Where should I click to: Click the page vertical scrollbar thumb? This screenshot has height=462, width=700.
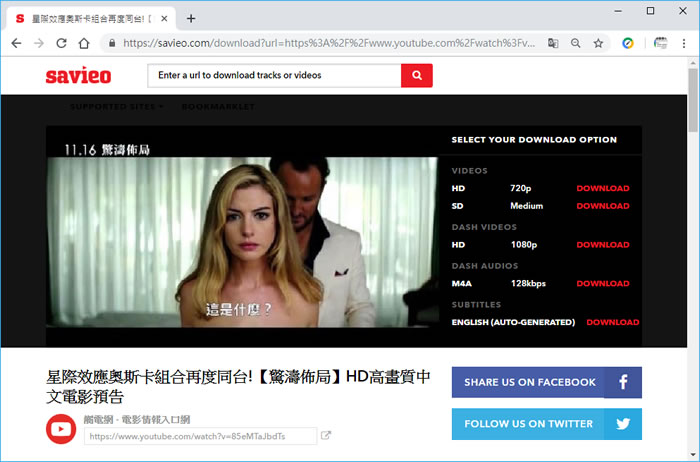(x=692, y=98)
